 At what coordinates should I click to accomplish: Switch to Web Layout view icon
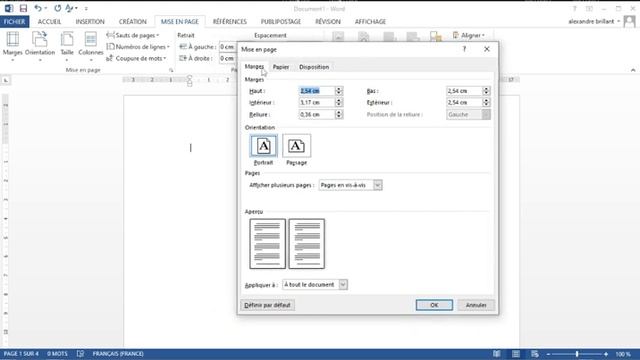(535, 354)
